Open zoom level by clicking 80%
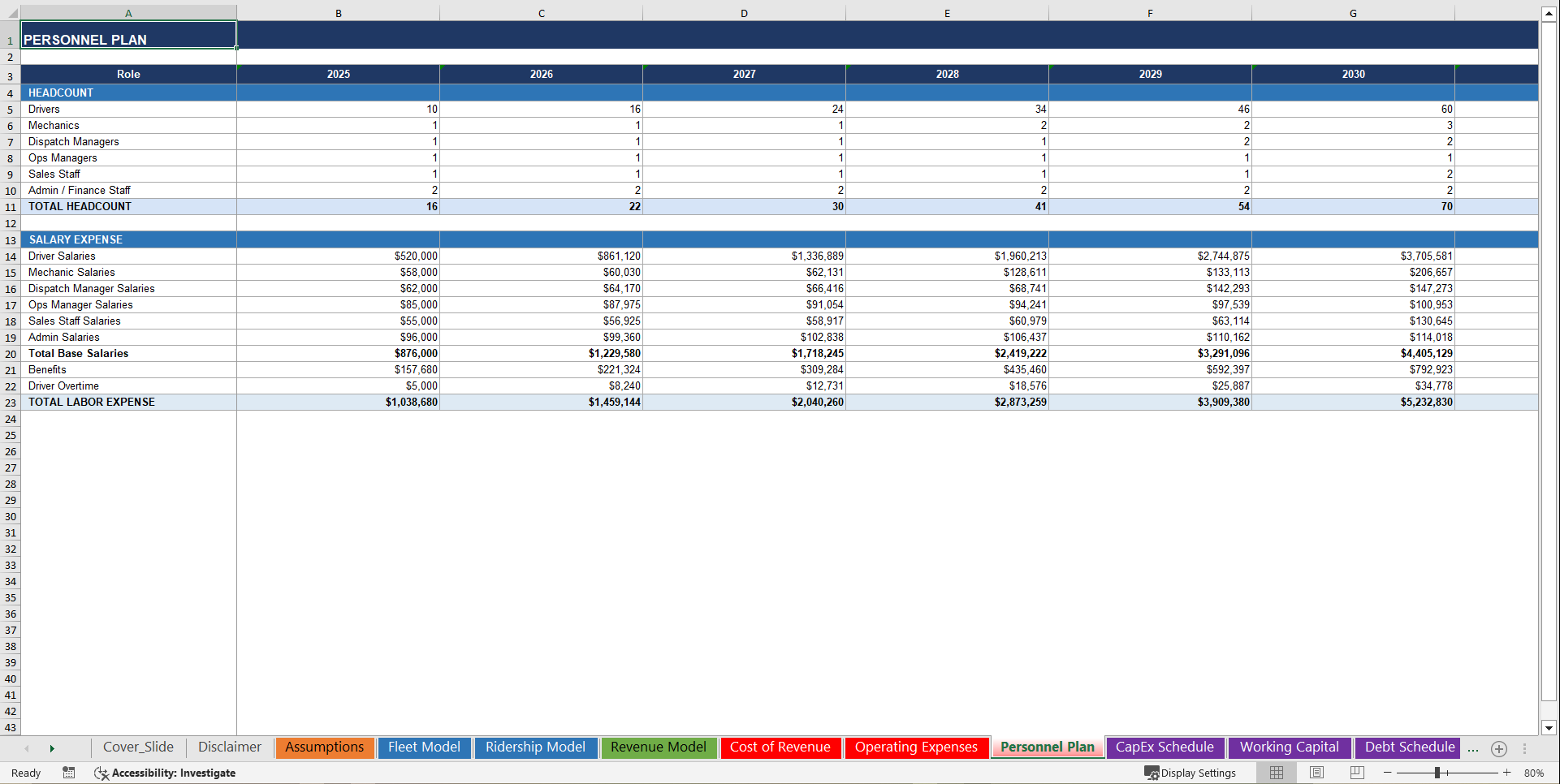This screenshot has width=1560, height=784. [x=1535, y=773]
